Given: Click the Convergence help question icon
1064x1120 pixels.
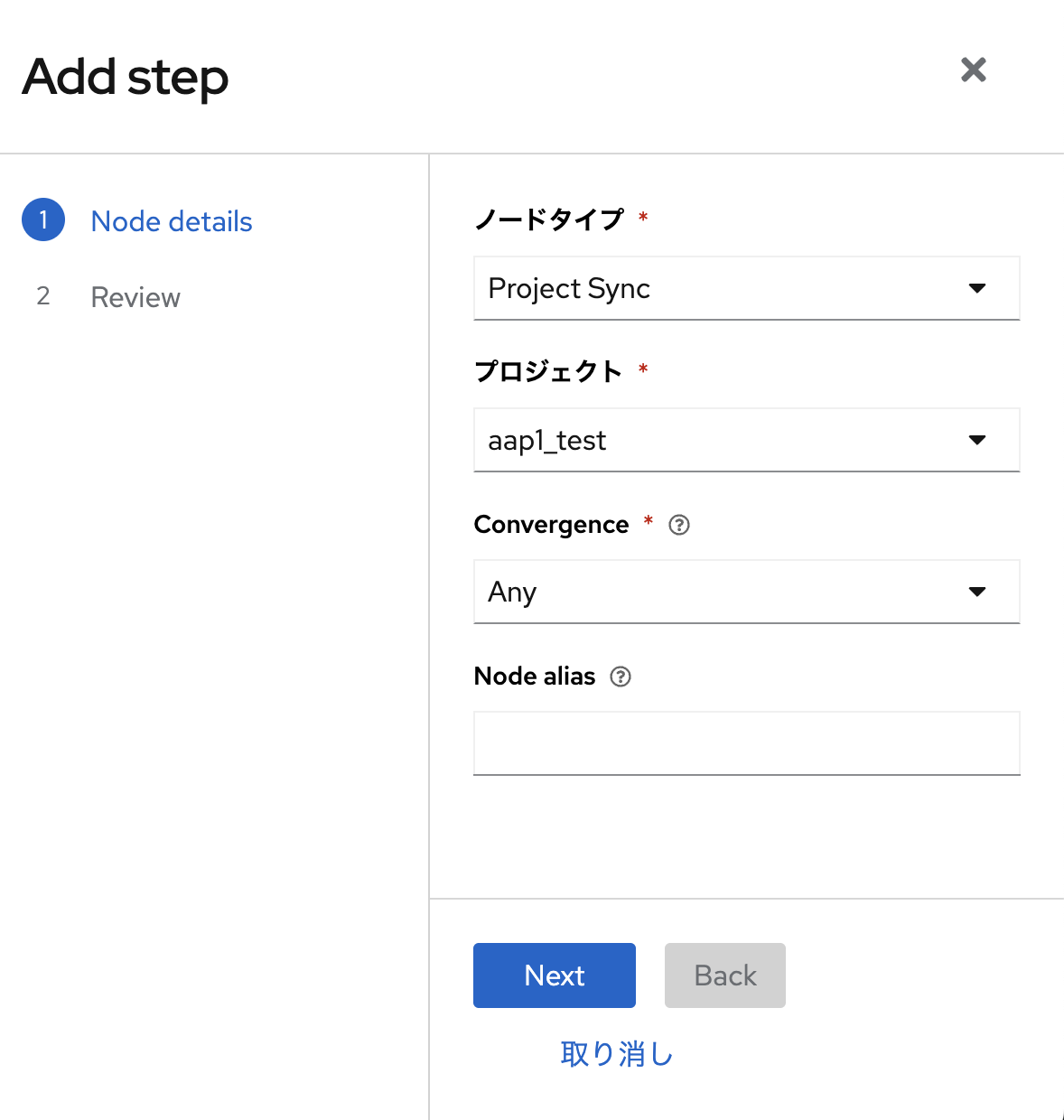Looking at the screenshot, I should tap(679, 525).
